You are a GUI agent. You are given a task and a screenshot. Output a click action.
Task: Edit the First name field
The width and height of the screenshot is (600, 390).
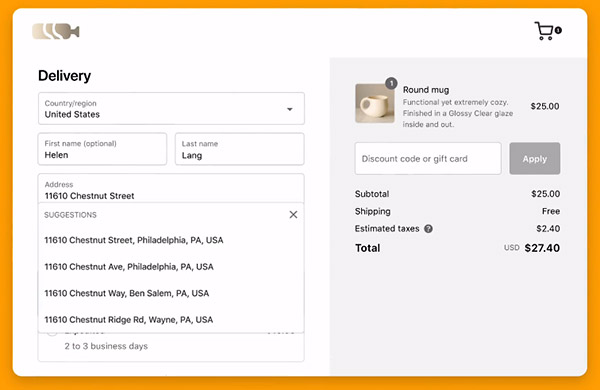[102, 149]
